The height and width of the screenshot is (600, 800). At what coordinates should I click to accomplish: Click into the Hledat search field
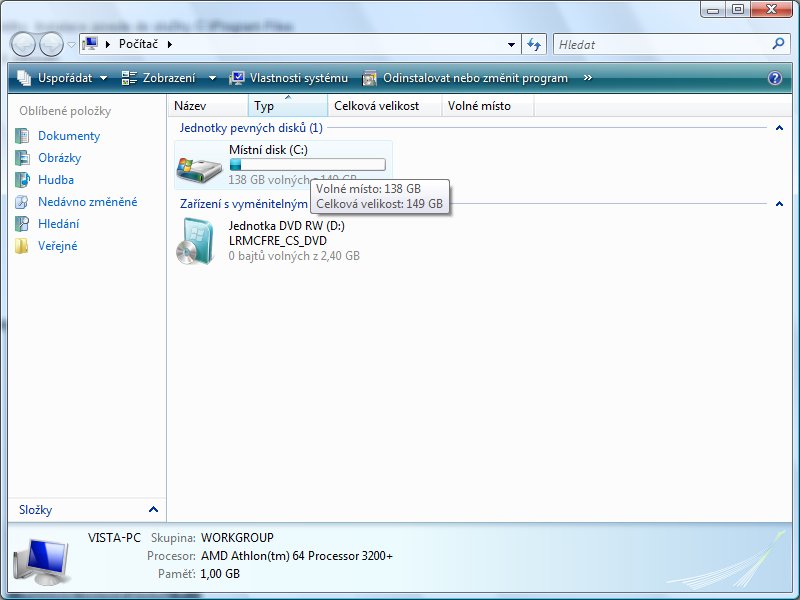tap(661, 44)
